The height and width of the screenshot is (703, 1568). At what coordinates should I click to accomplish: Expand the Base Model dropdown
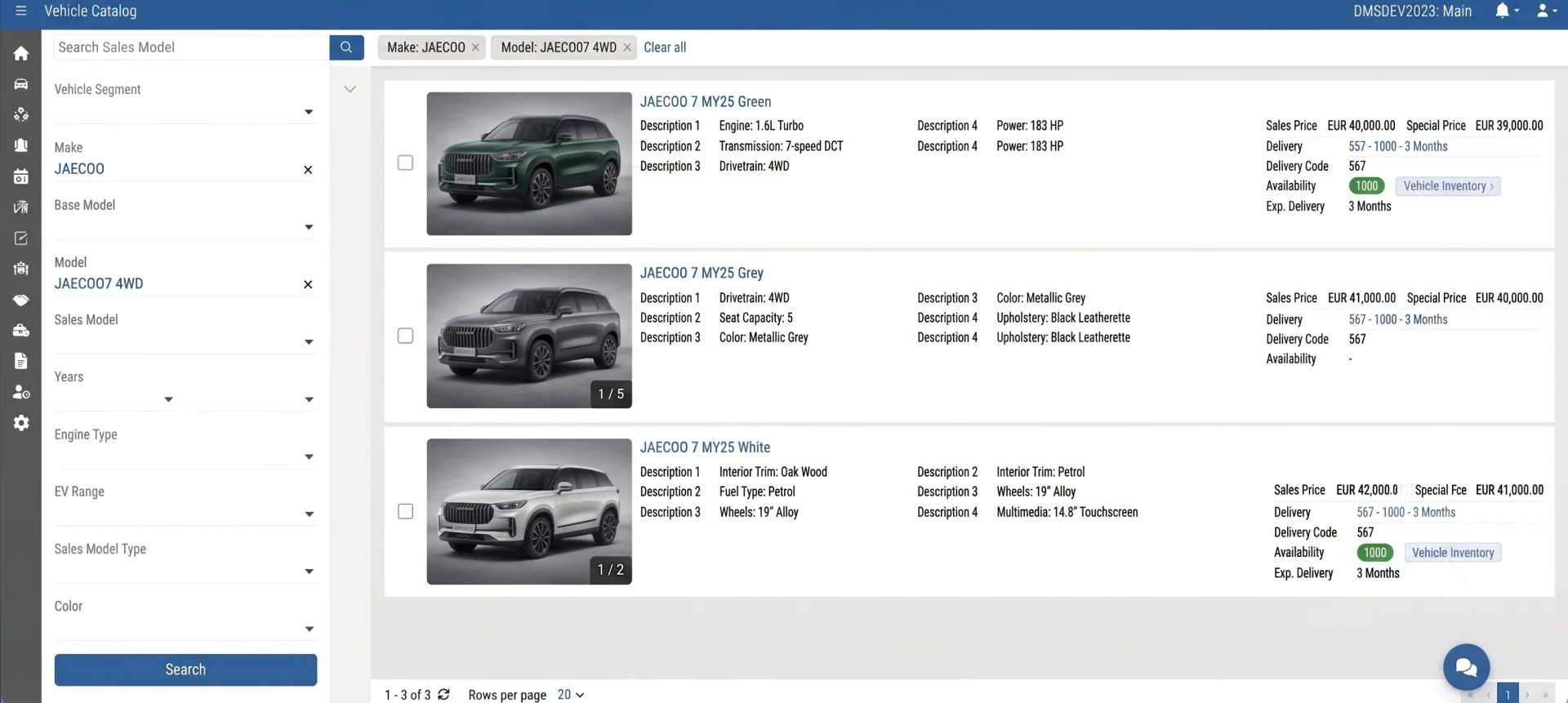309,227
